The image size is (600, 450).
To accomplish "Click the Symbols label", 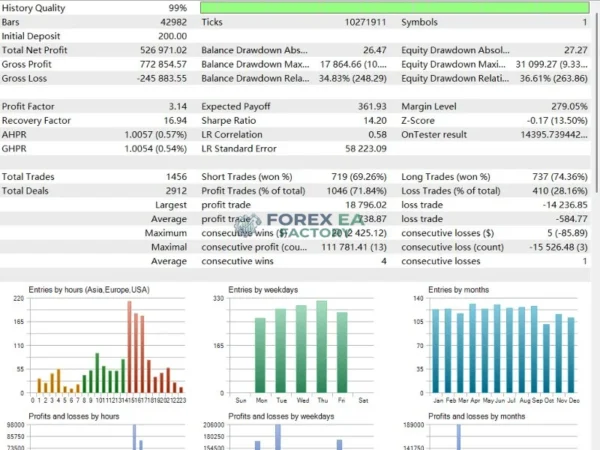I will click(x=419, y=22).
